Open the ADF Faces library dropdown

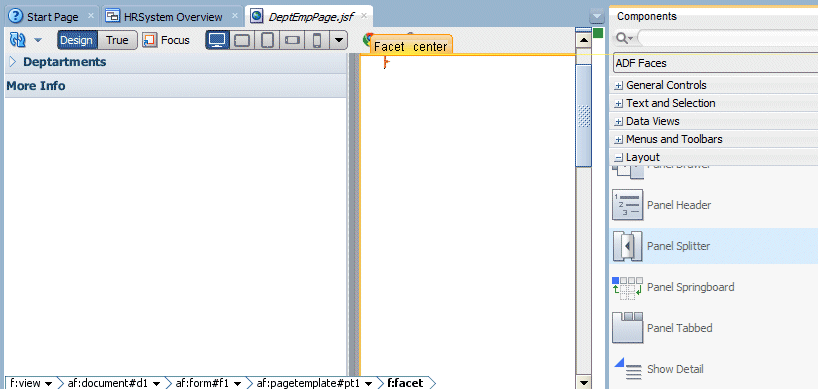tap(716, 63)
